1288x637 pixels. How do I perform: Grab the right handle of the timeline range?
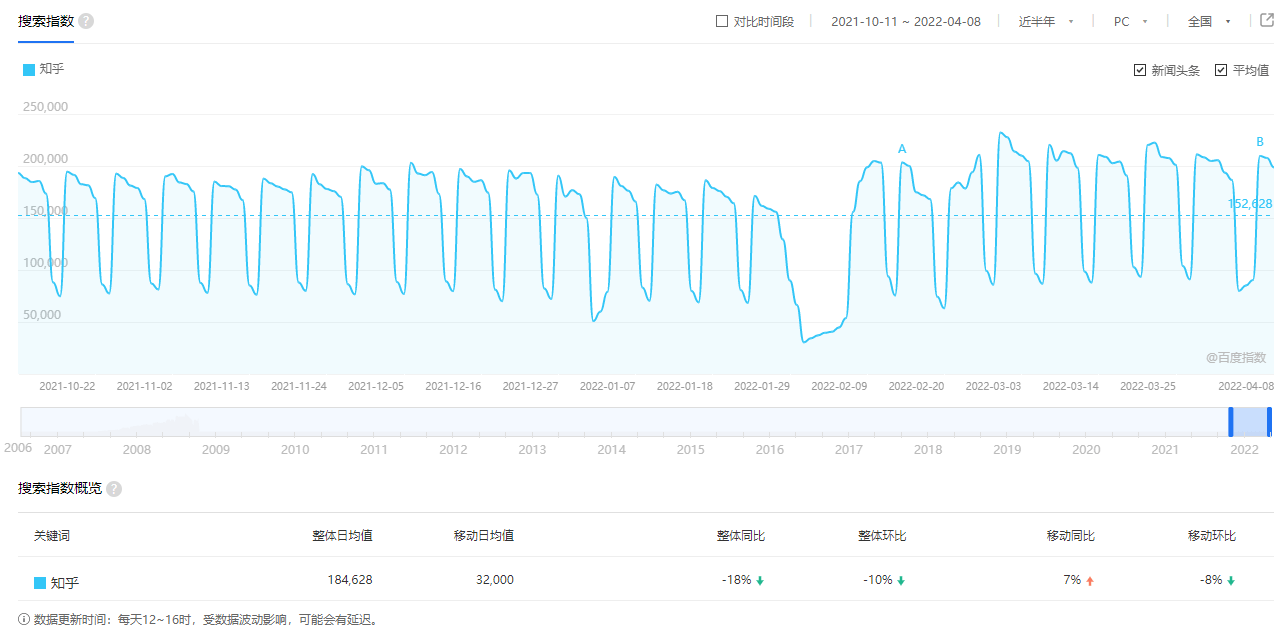point(1269,422)
